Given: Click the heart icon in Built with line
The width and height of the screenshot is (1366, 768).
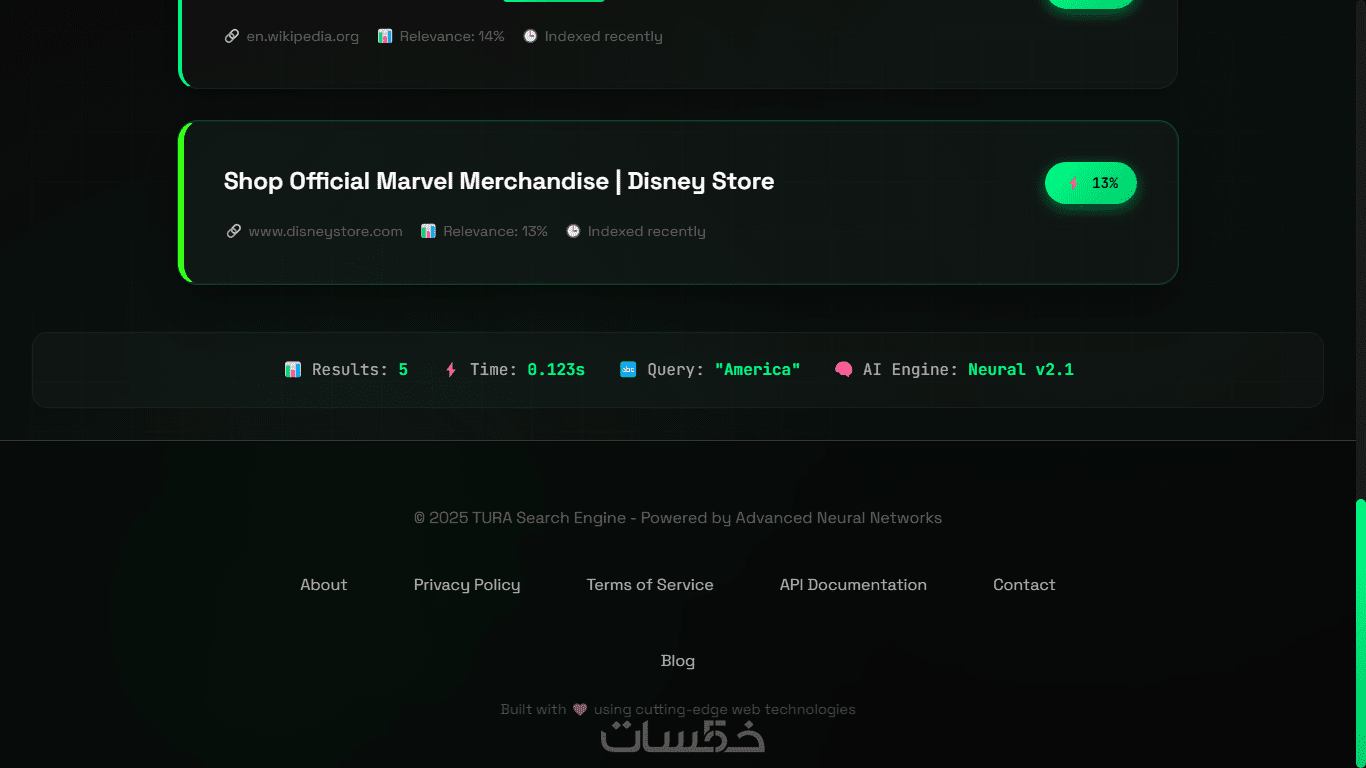Looking at the screenshot, I should point(580,710).
